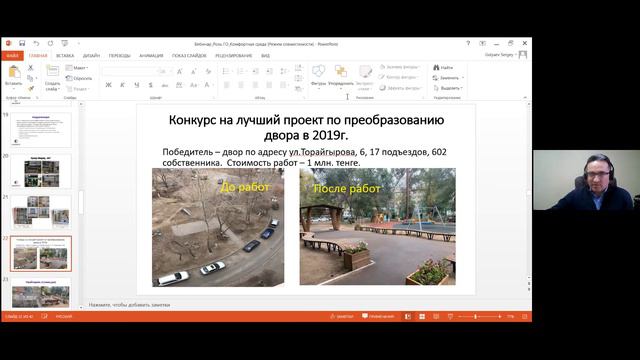Switch to Design (Дизайн) tab

(x=91, y=56)
